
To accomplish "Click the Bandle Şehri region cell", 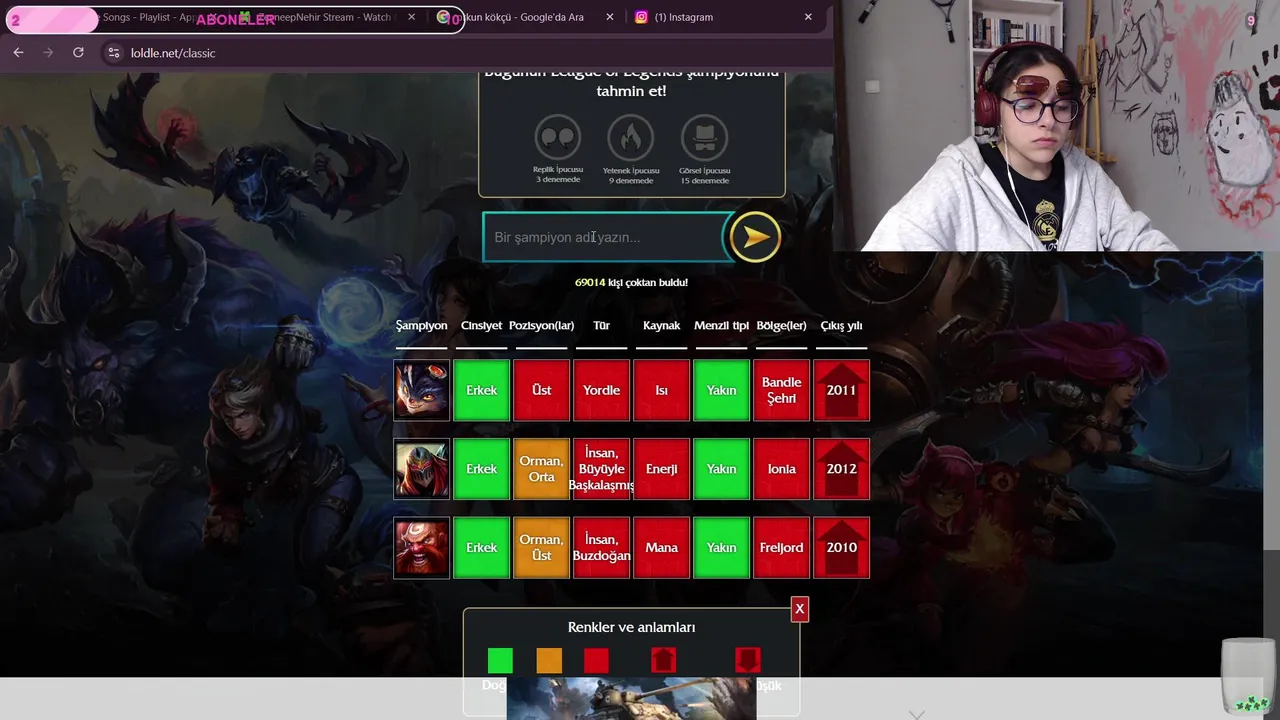I will [781, 390].
